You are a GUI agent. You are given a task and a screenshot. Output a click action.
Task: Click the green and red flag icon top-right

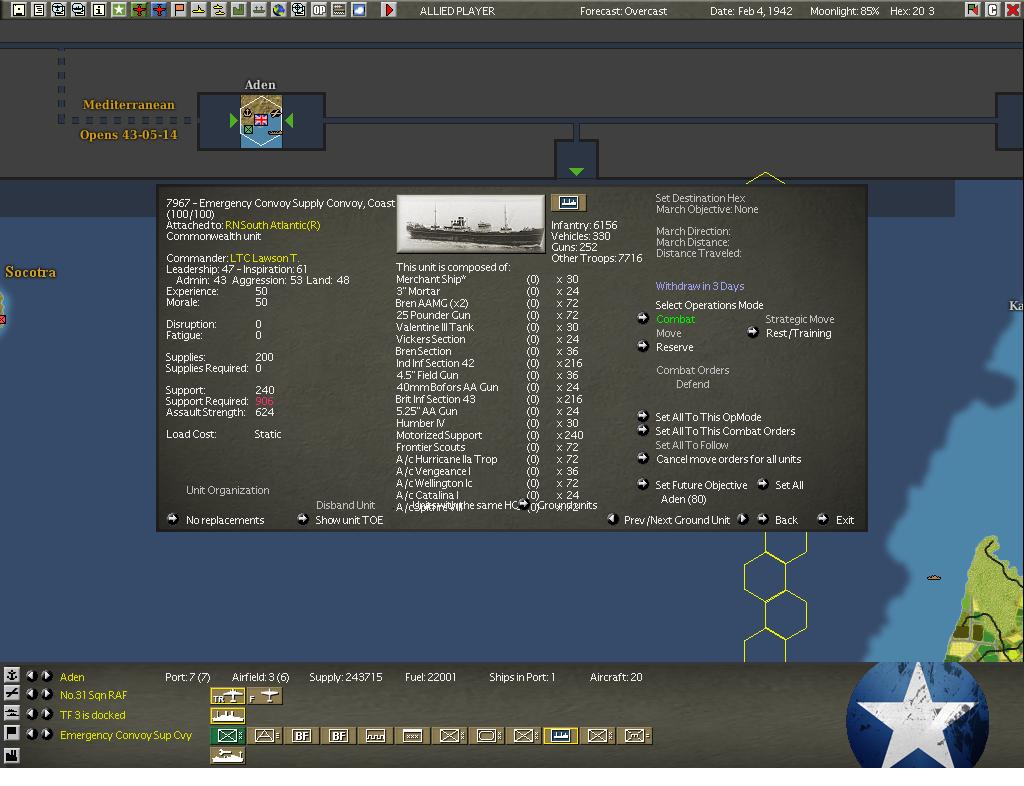973,10
